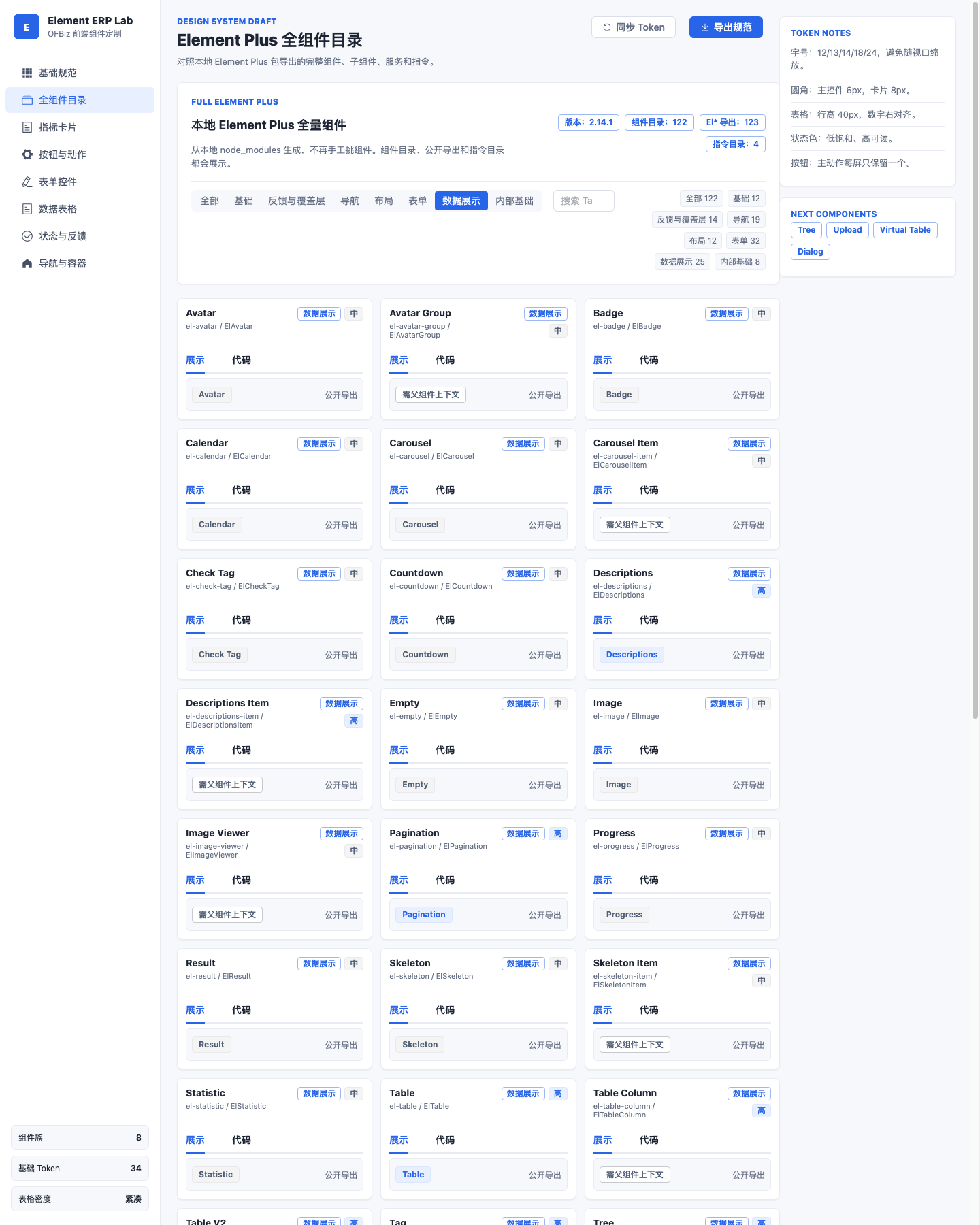
Task: Click the home icon for 导航与容器
Action: pyautogui.click(x=27, y=263)
